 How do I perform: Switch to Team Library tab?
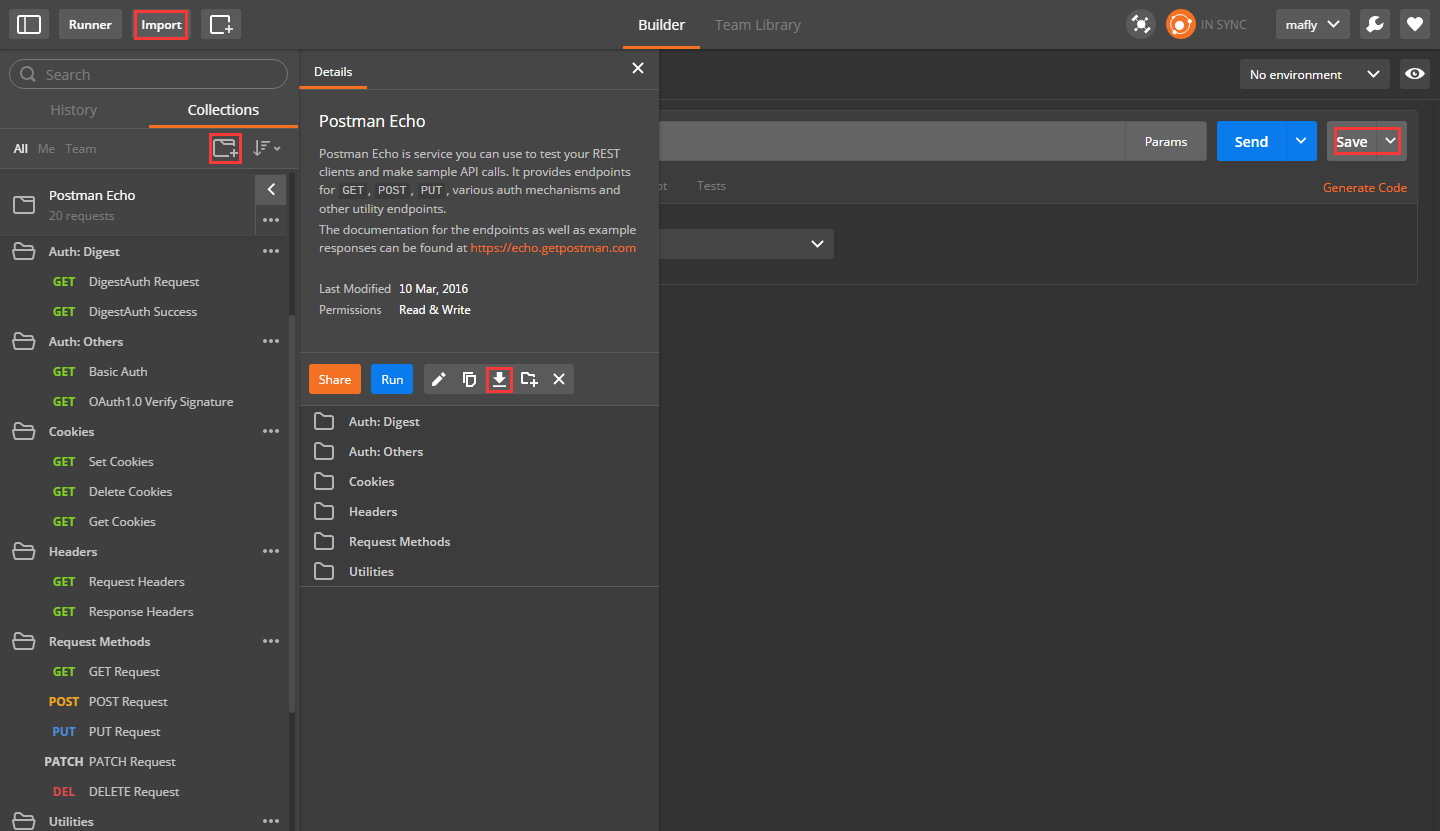[x=757, y=25]
